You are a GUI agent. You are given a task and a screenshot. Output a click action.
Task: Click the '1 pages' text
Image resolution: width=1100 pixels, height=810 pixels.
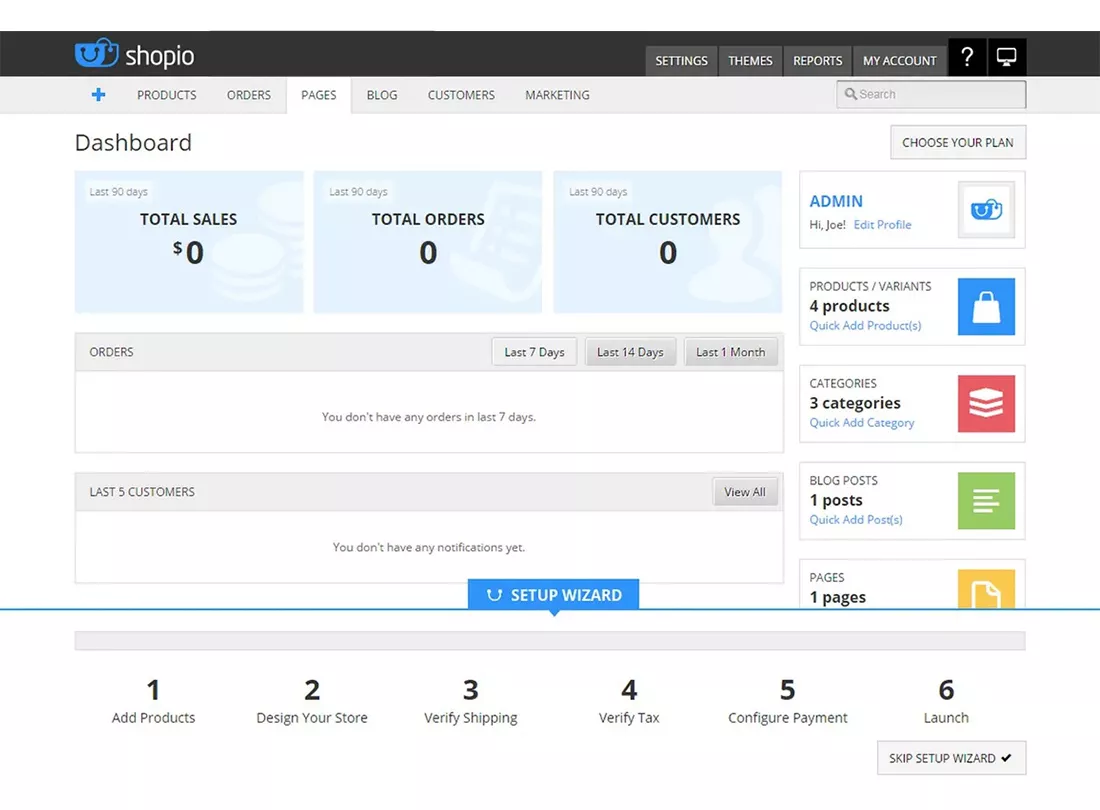point(837,598)
